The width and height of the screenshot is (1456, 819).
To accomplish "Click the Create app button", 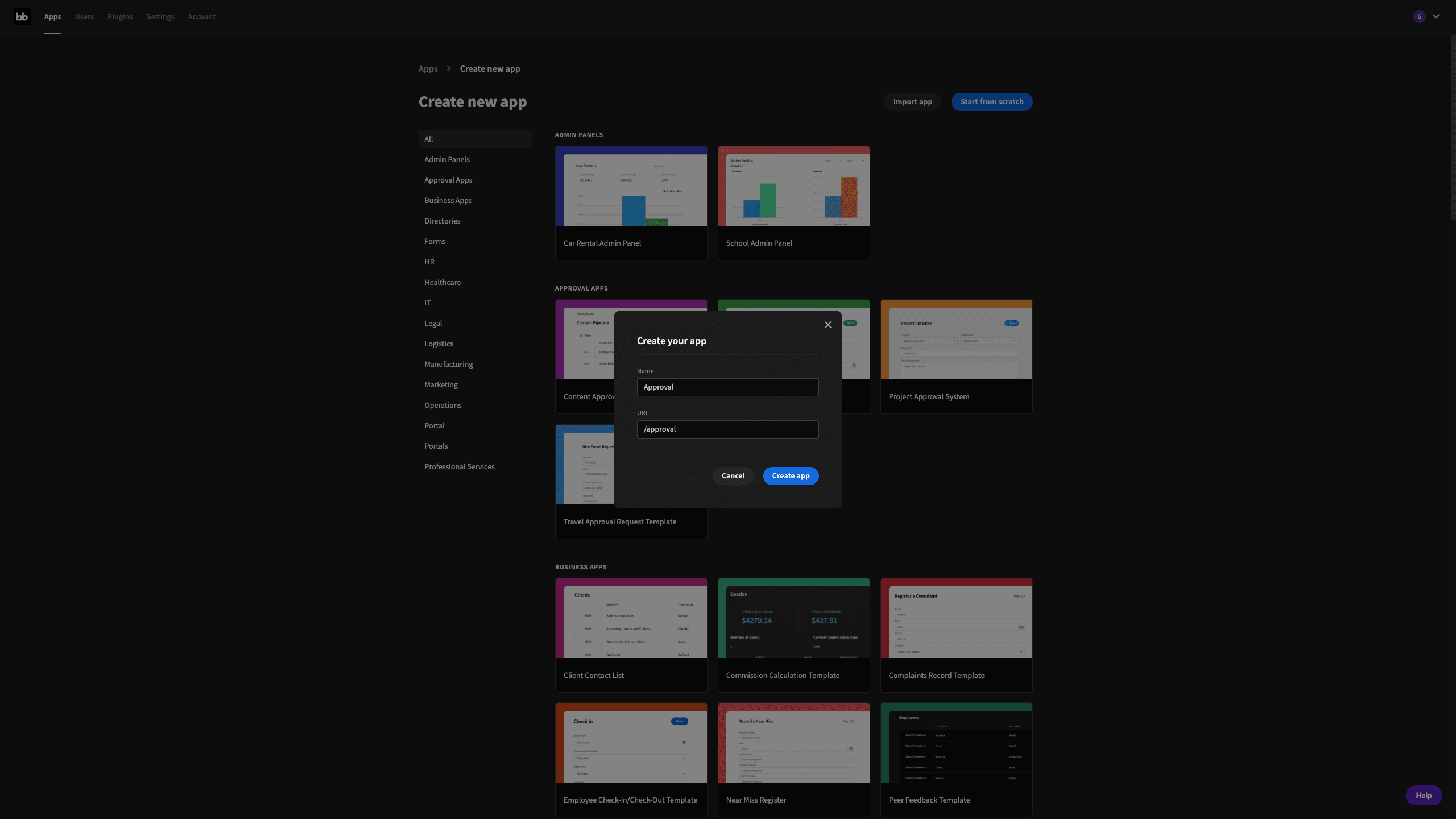I will point(791,476).
